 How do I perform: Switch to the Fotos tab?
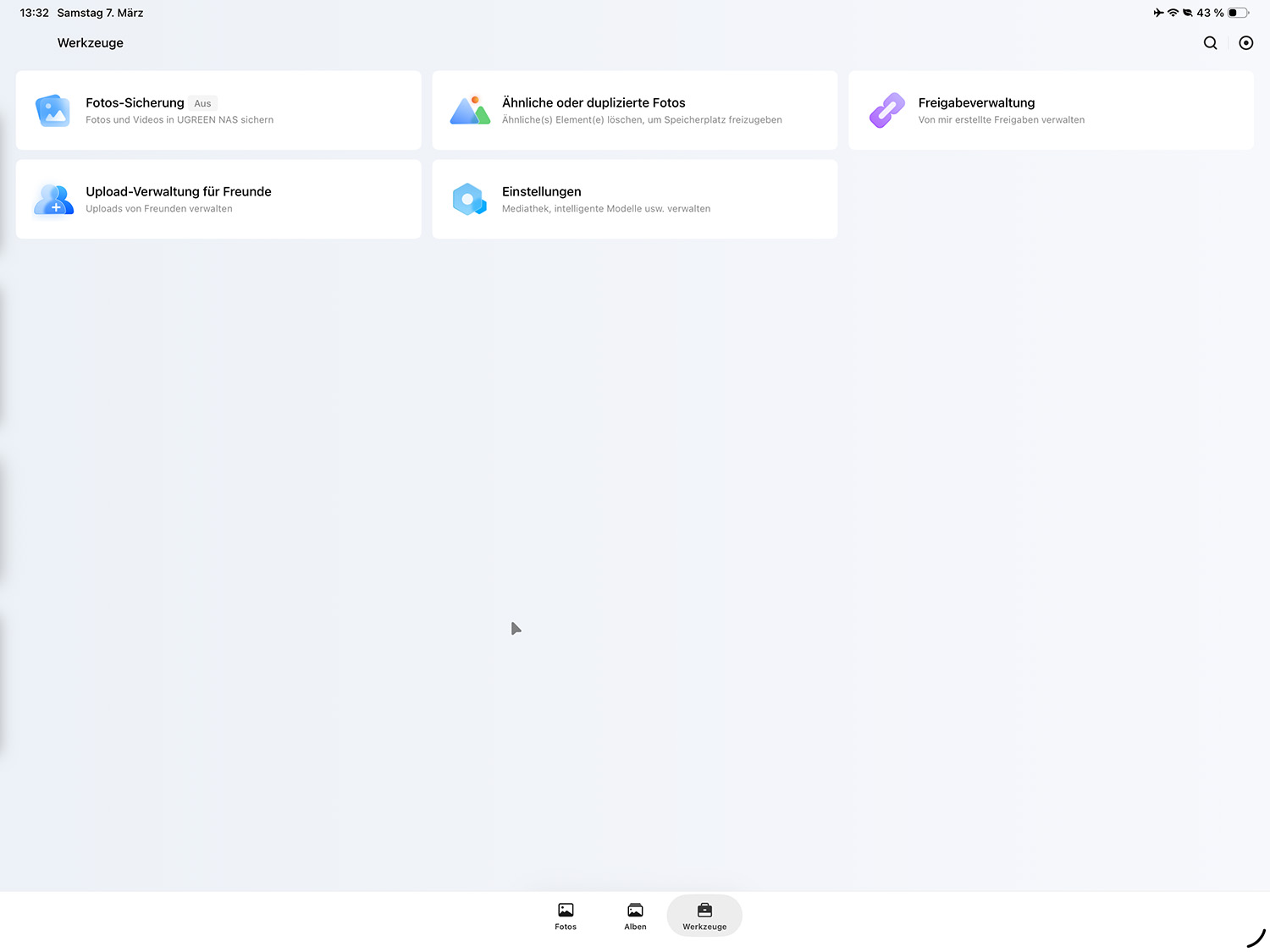pos(566,916)
